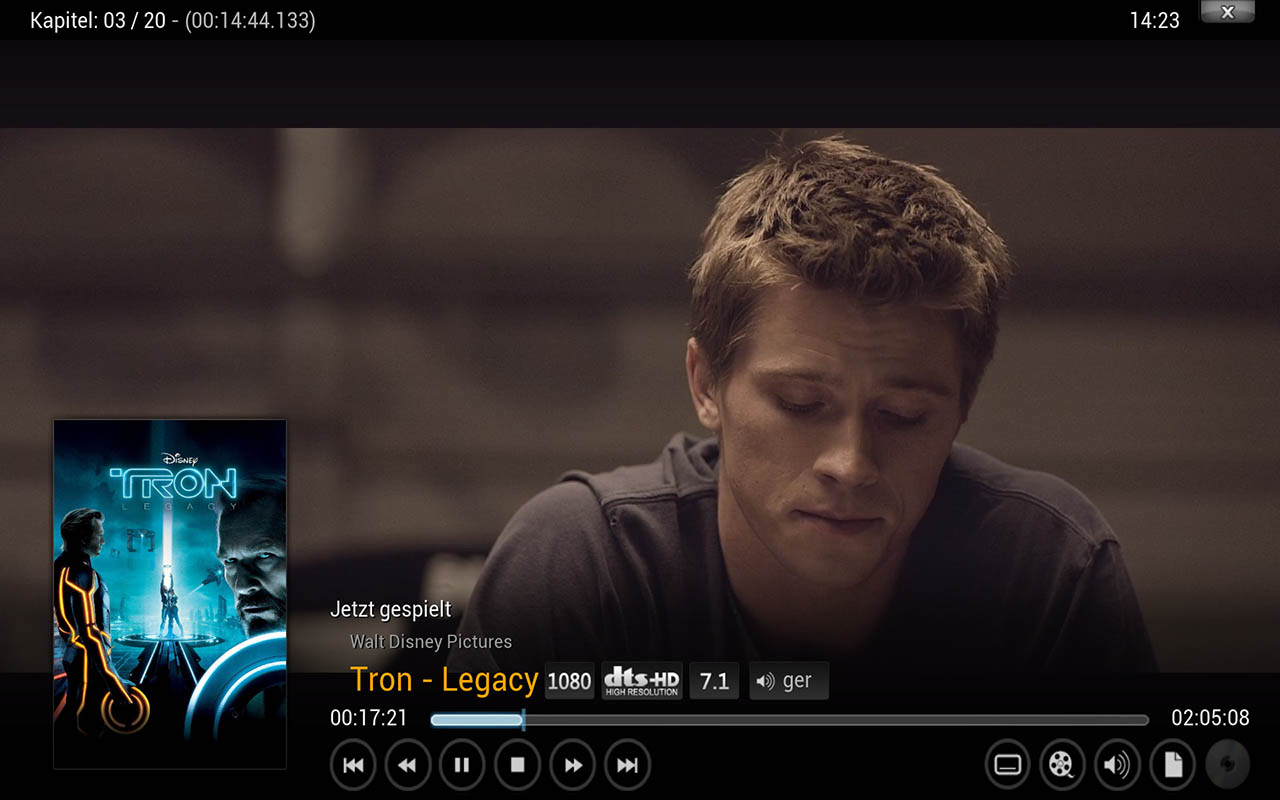Viewport: 1280px width, 800px height.
Task: Click the Tron Legacy poster thumbnail
Action: point(170,594)
